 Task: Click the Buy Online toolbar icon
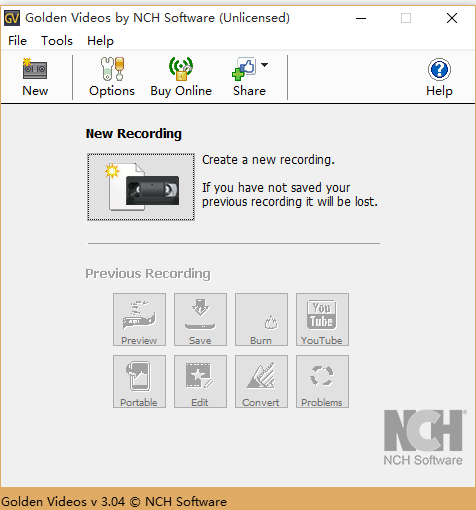point(181,77)
